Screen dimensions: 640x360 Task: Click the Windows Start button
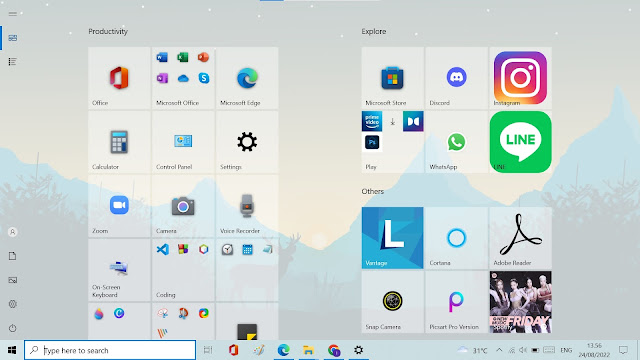[x=12, y=350]
